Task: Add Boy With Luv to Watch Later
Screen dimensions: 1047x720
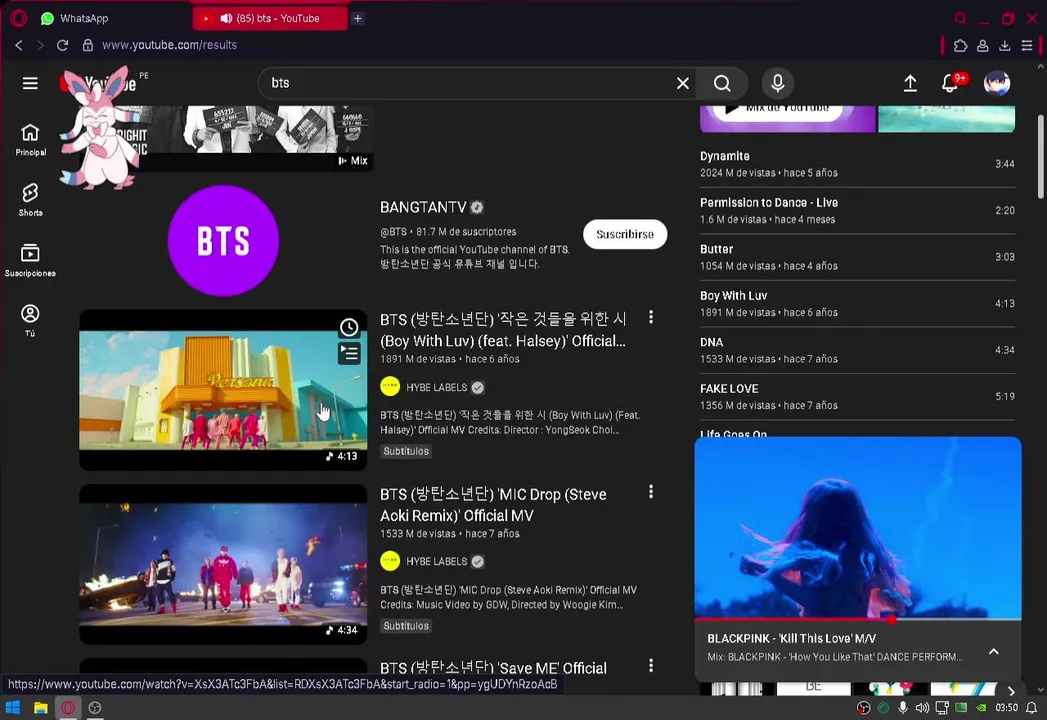Action: pos(349,327)
